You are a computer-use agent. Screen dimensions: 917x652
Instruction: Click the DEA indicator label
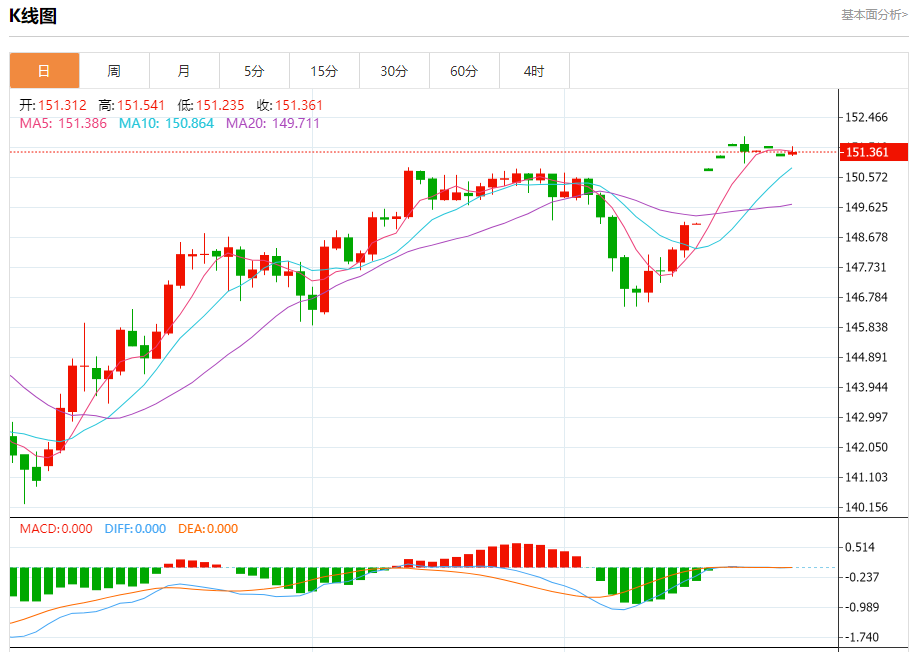208,529
